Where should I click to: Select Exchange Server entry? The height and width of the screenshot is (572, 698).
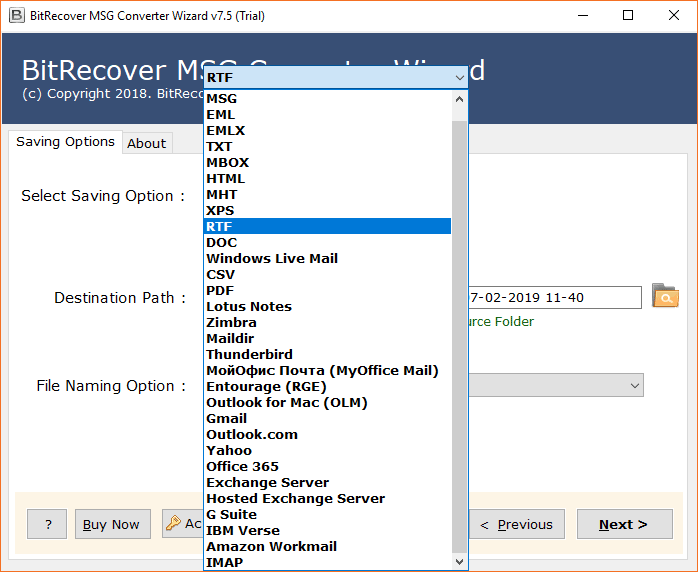pyautogui.click(x=327, y=483)
